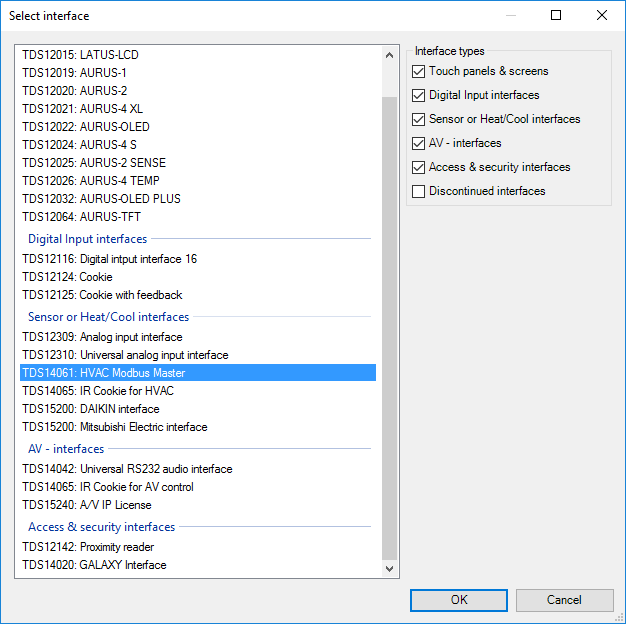Select TDS15240: A/V IP License
This screenshot has width=626, height=624.
pyautogui.click(x=87, y=505)
